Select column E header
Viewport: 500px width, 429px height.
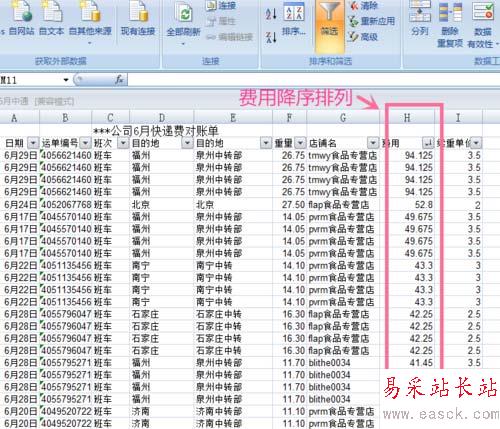[x=233, y=118]
